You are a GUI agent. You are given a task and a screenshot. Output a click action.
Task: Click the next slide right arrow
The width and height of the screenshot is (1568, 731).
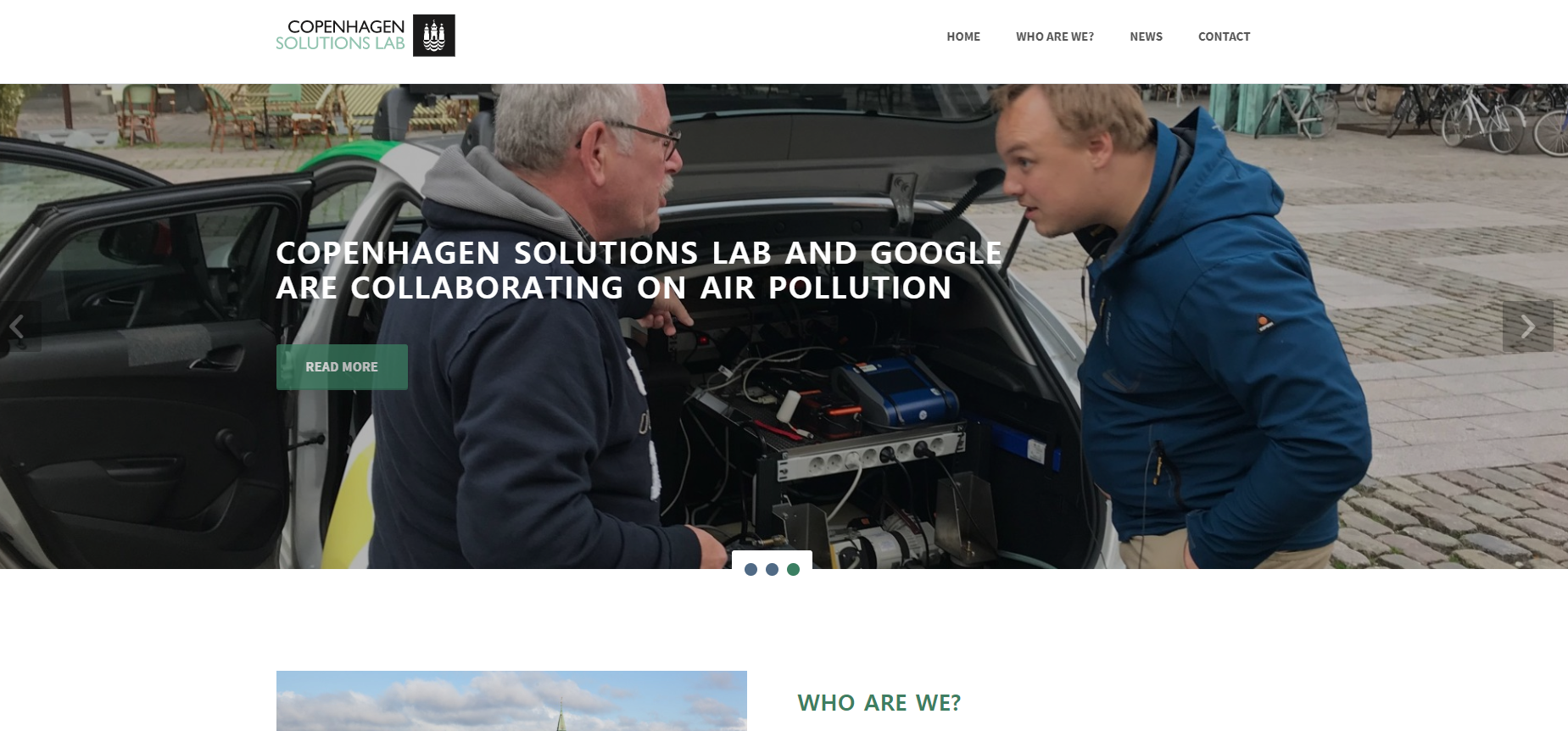pyautogui.click(x=1527, y=326)
